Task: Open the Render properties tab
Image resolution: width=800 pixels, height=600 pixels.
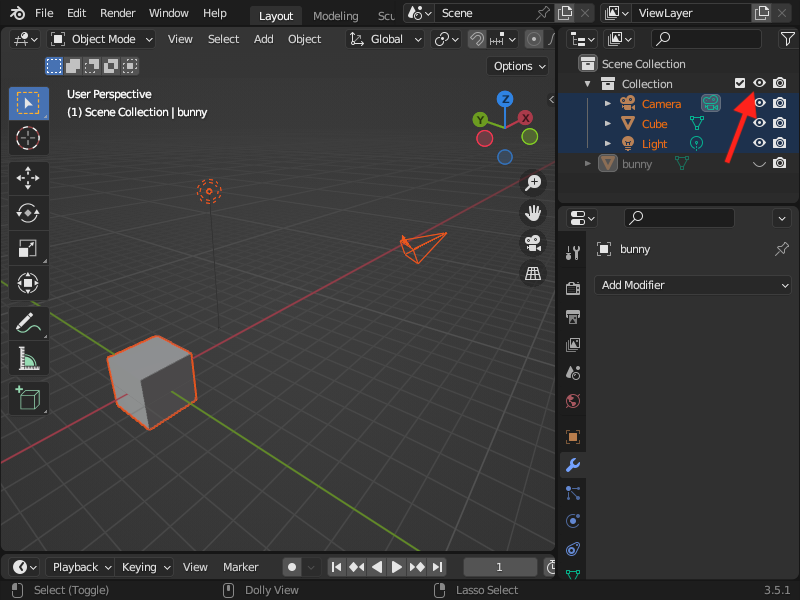Action: 573,288
